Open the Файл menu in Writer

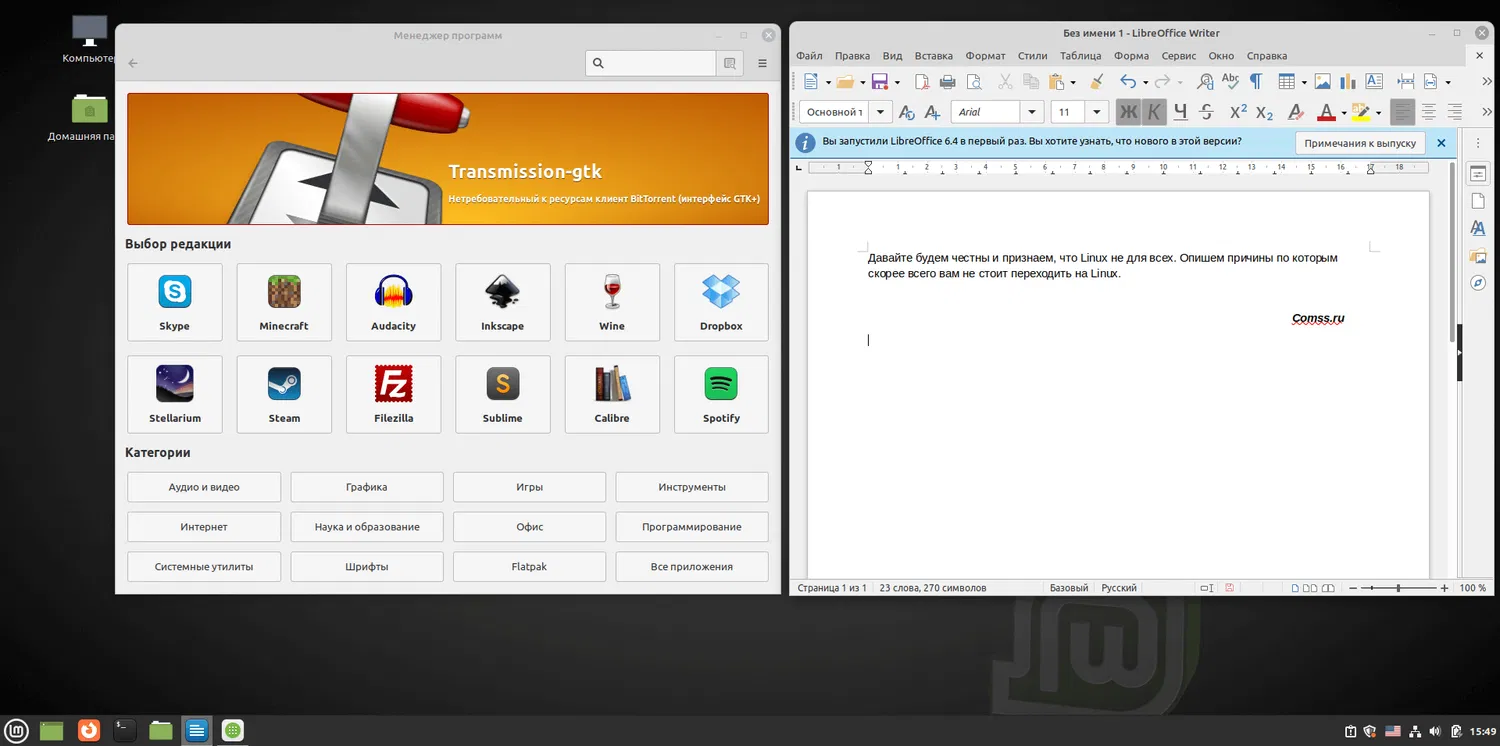(809, 56)
